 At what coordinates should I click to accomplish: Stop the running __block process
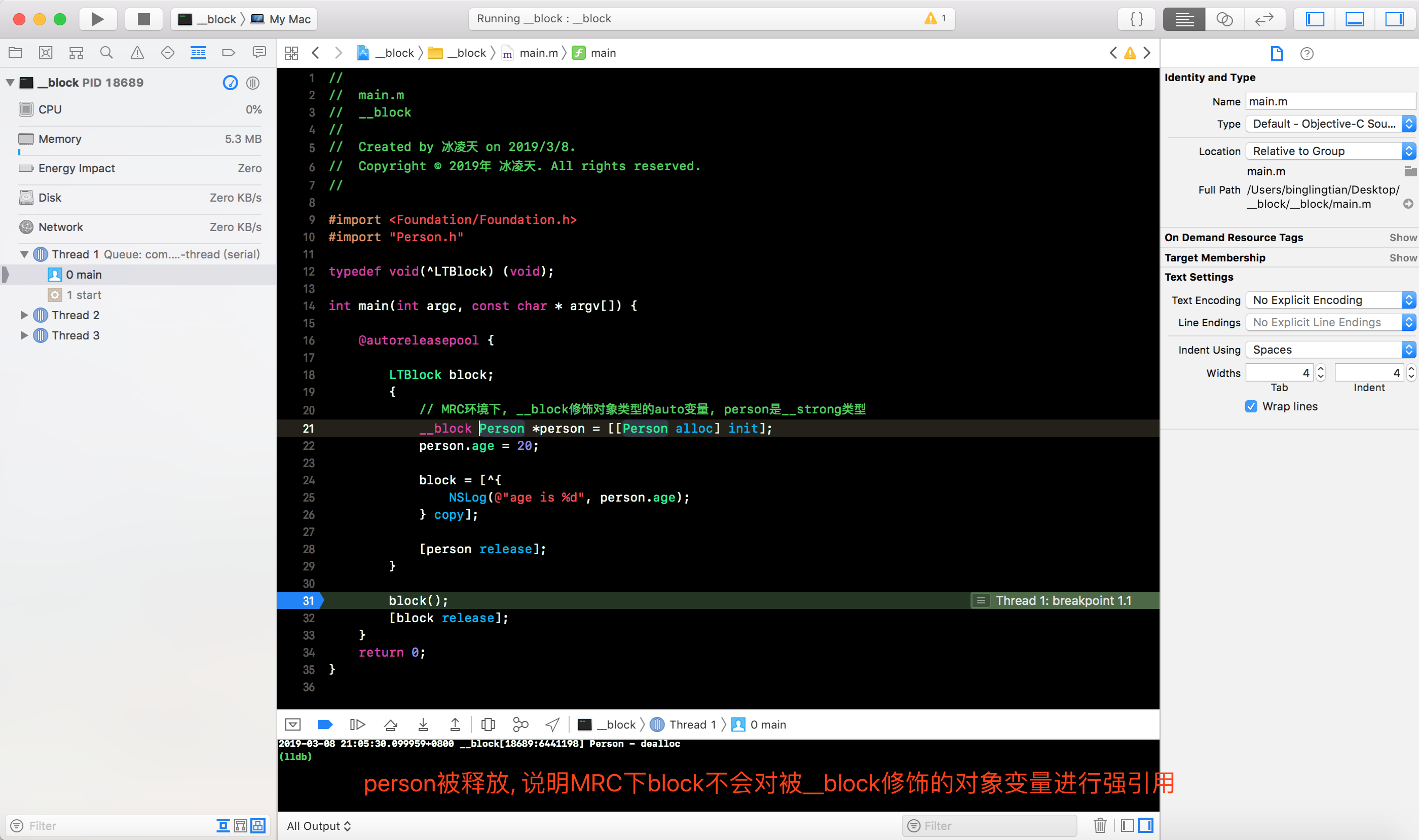tap(143, 19)
